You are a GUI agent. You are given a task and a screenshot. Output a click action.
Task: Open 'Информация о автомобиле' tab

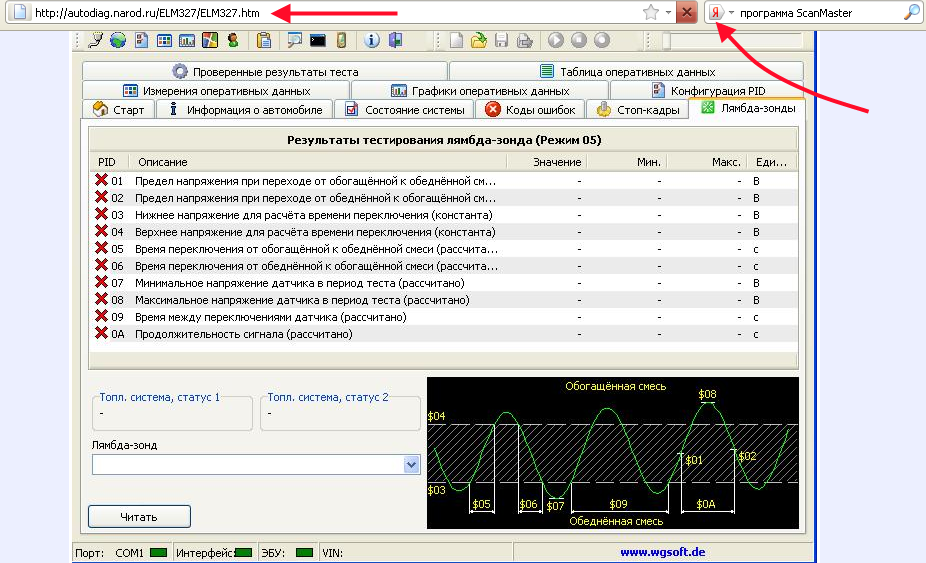click(245, 109)
